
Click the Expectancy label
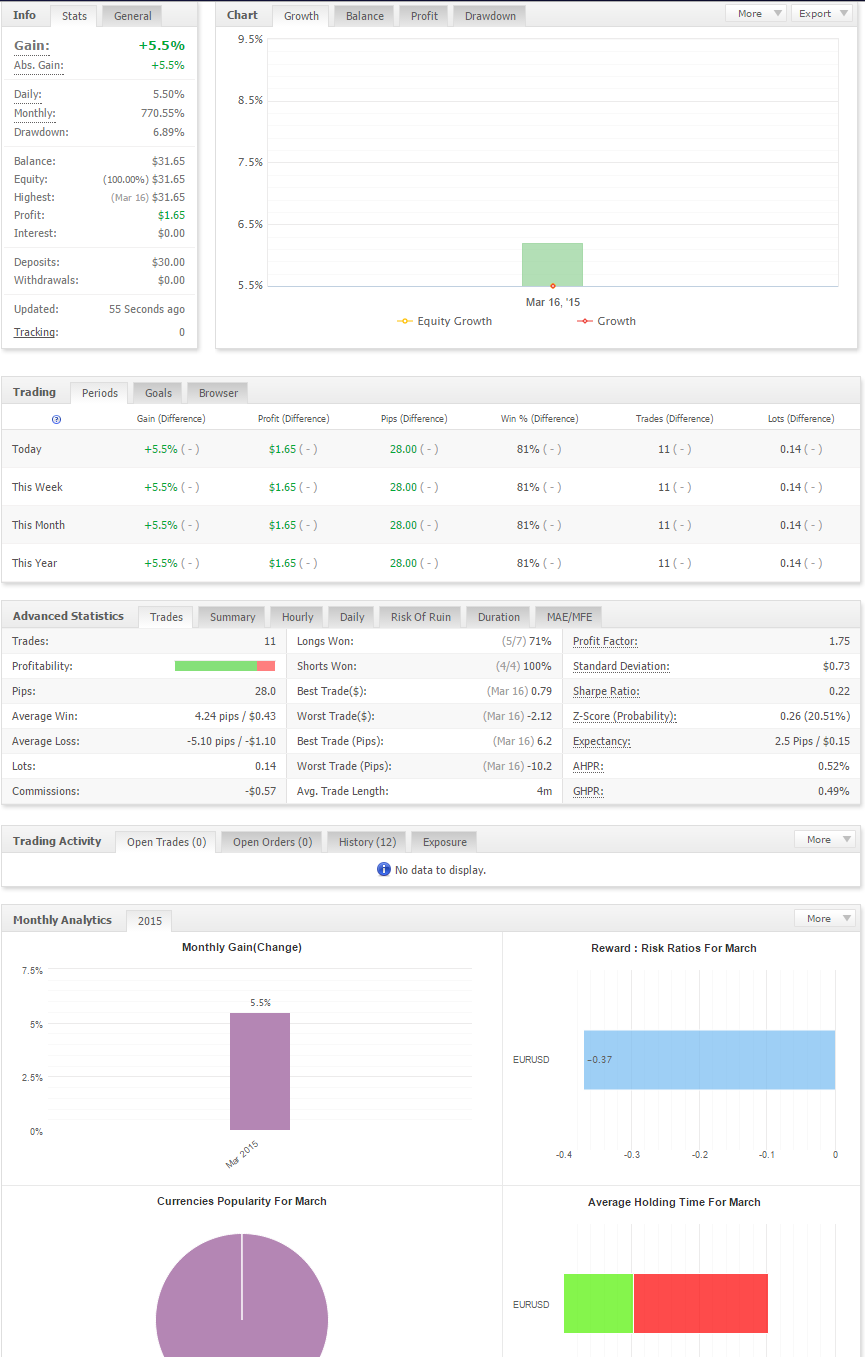[602, 741]
